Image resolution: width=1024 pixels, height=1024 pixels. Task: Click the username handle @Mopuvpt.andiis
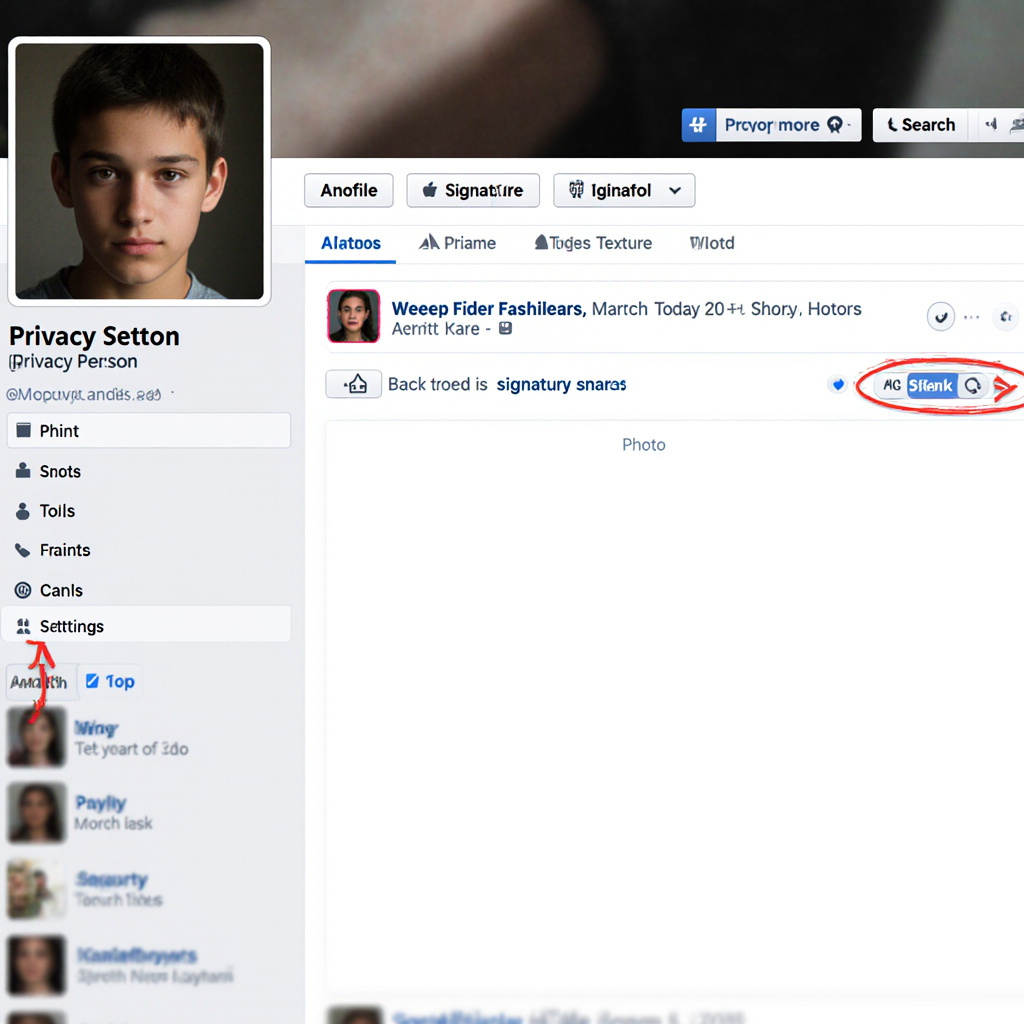click(x=83, y=394)
